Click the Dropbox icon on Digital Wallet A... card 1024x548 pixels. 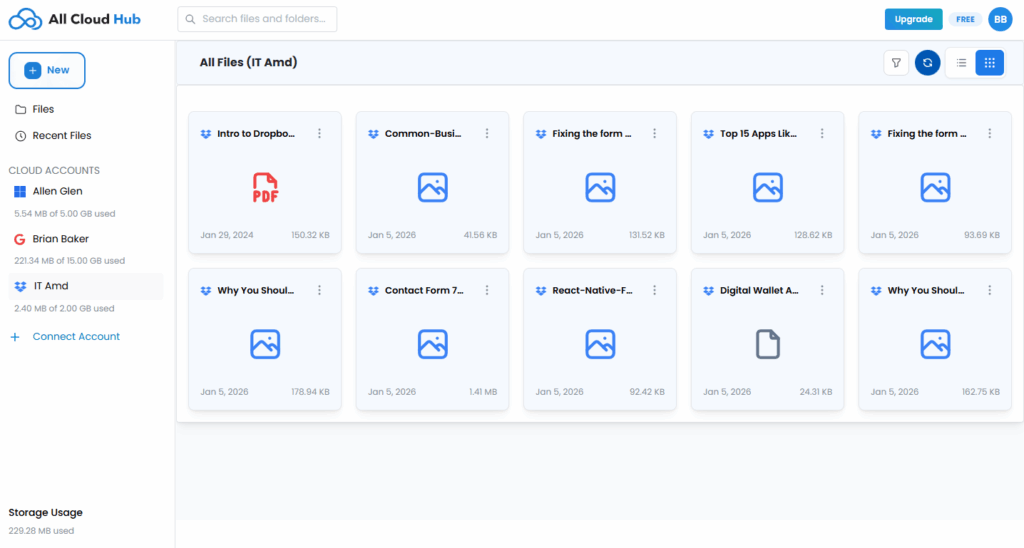[709, 291]
